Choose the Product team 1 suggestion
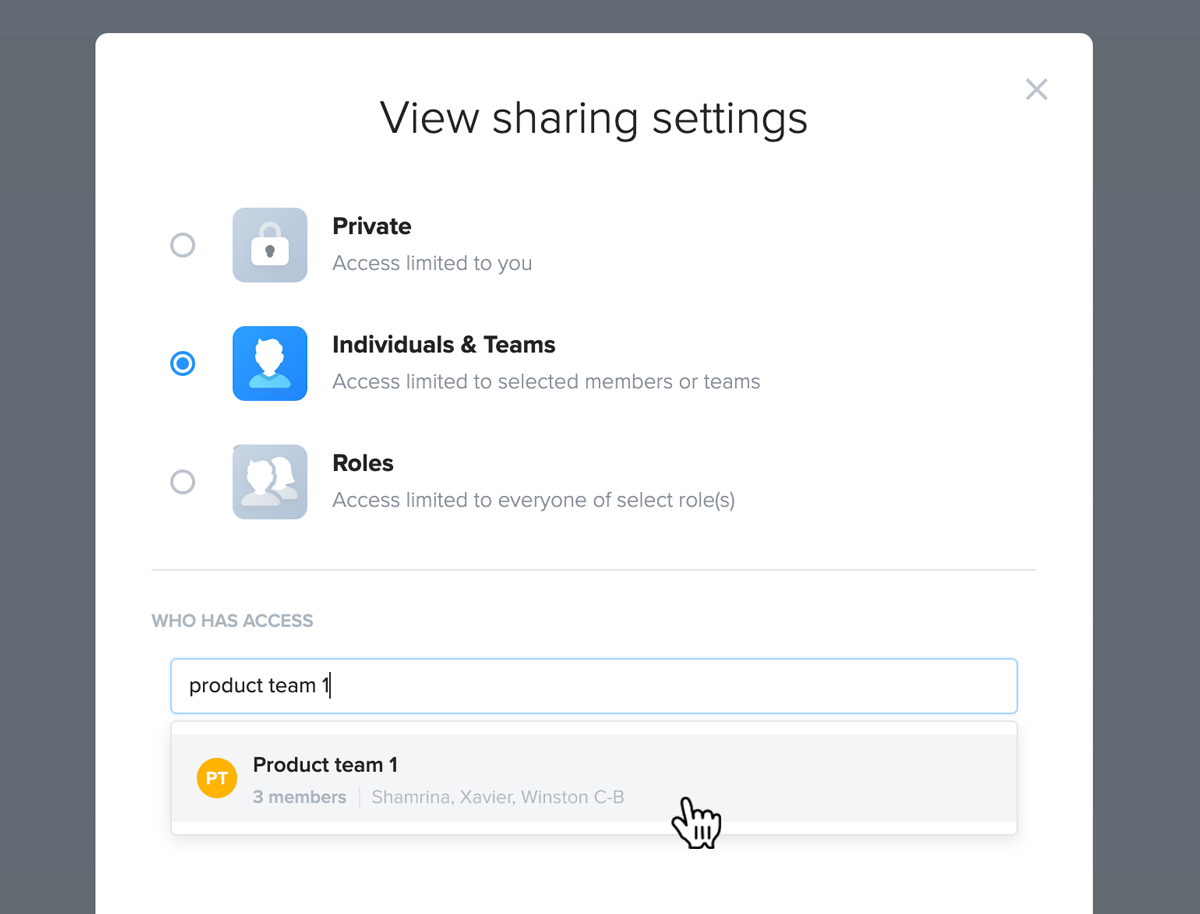1200x914 pixels. 594,779
